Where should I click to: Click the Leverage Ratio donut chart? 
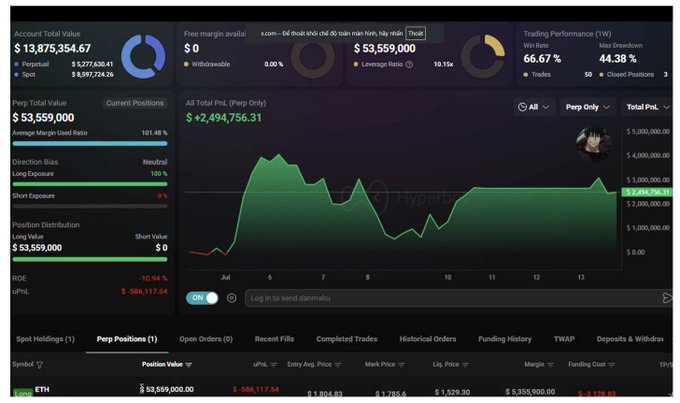pos(483,56)
